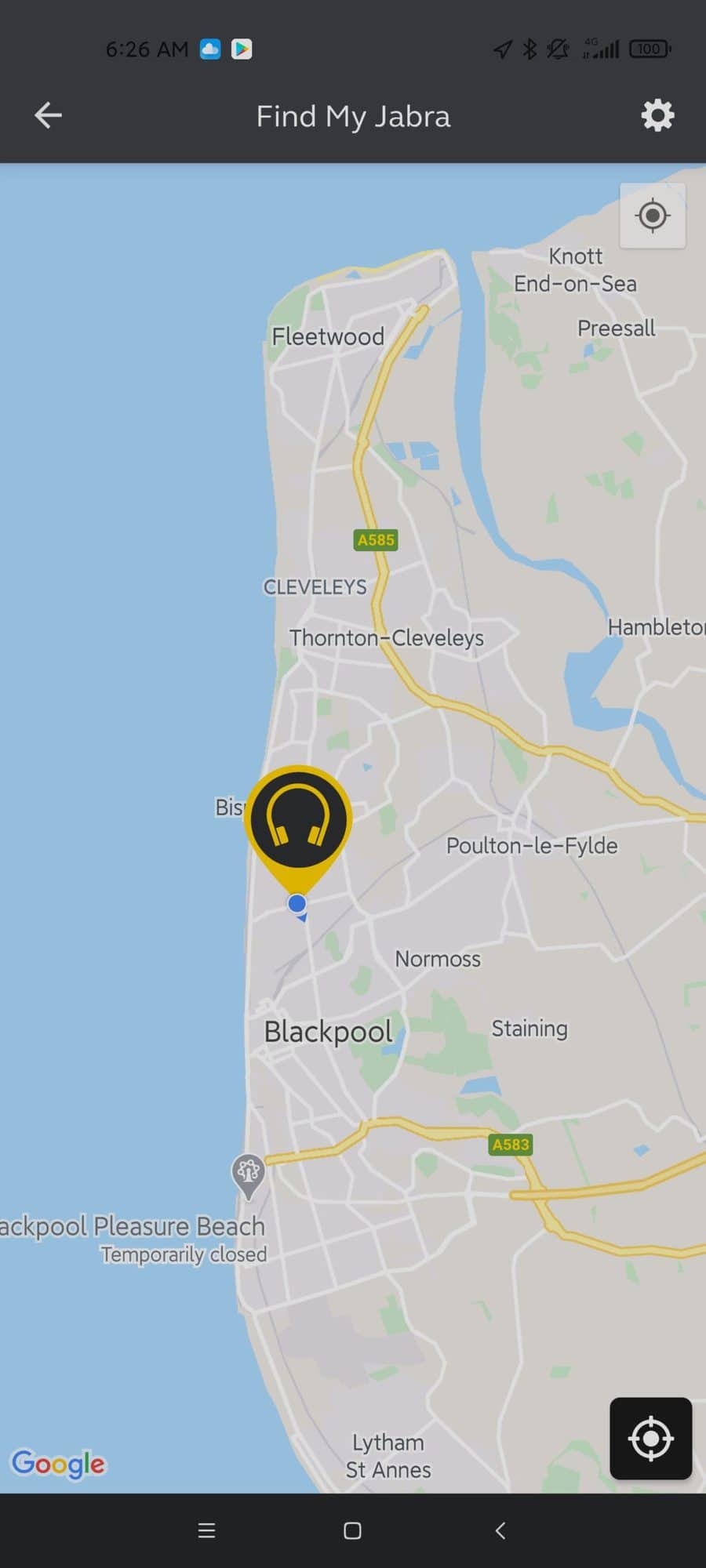Tap the Knott End-on-Sea label

[575, 270]
